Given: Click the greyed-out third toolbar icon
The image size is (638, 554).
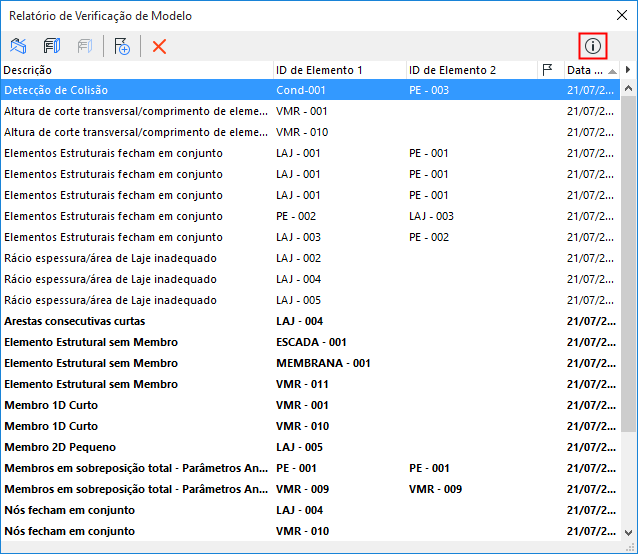Looking at the screenshot, I should pyautogui.click(x=85, y=46).
